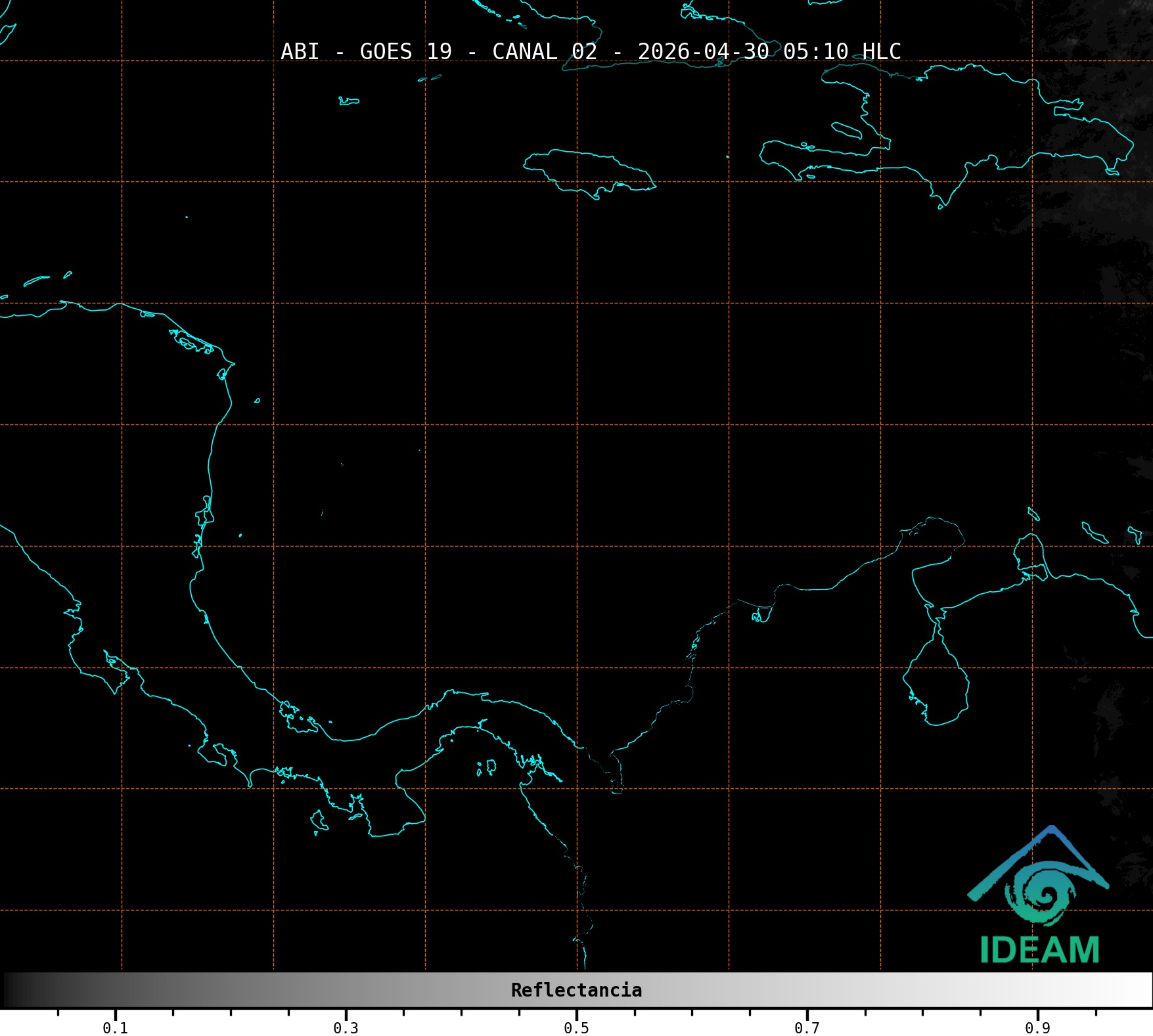Click inside the Jamaica island outline
The image size is (1153, 1036).
tap(589, 171)
